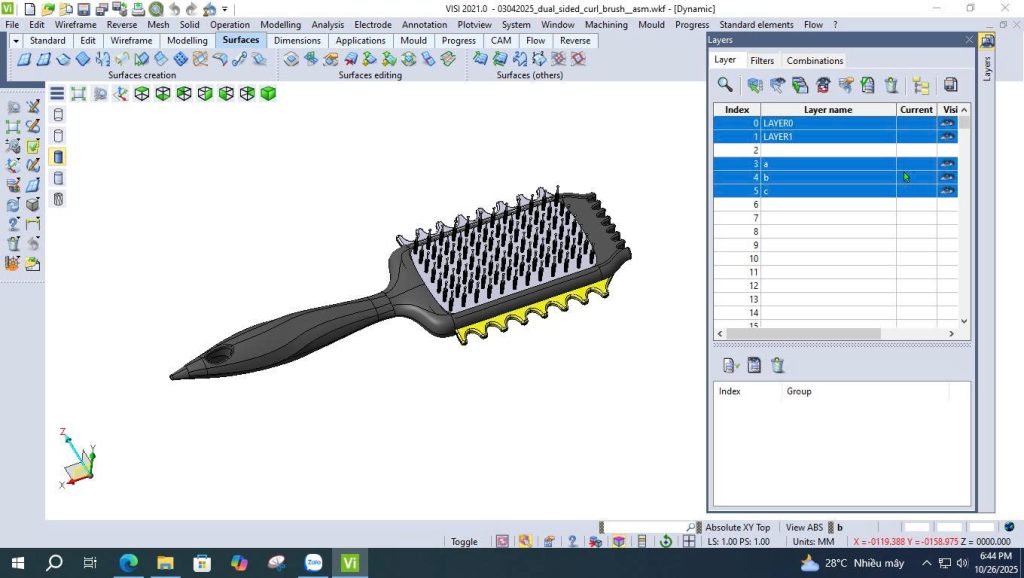Click the Toggle button in status bar
This screenshot has width=1024, height=578.
(464, 542)
